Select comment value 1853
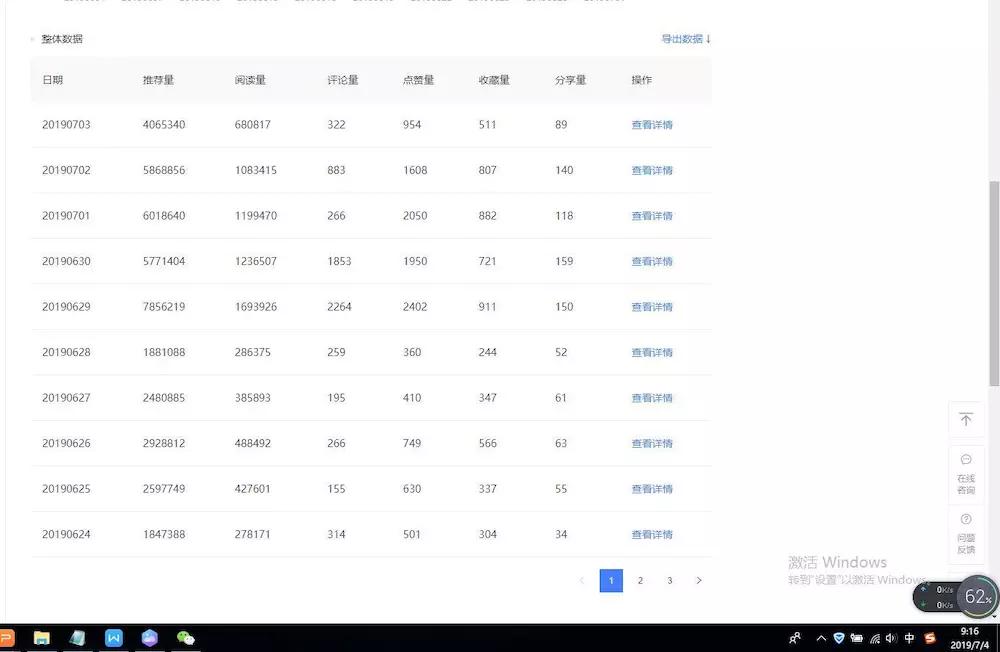The height and width of the screenshot is (652, 1000). [339, 262]
